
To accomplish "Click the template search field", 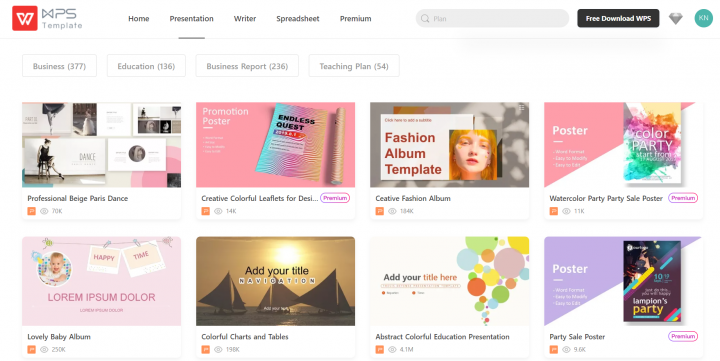I will pos(492,19).
